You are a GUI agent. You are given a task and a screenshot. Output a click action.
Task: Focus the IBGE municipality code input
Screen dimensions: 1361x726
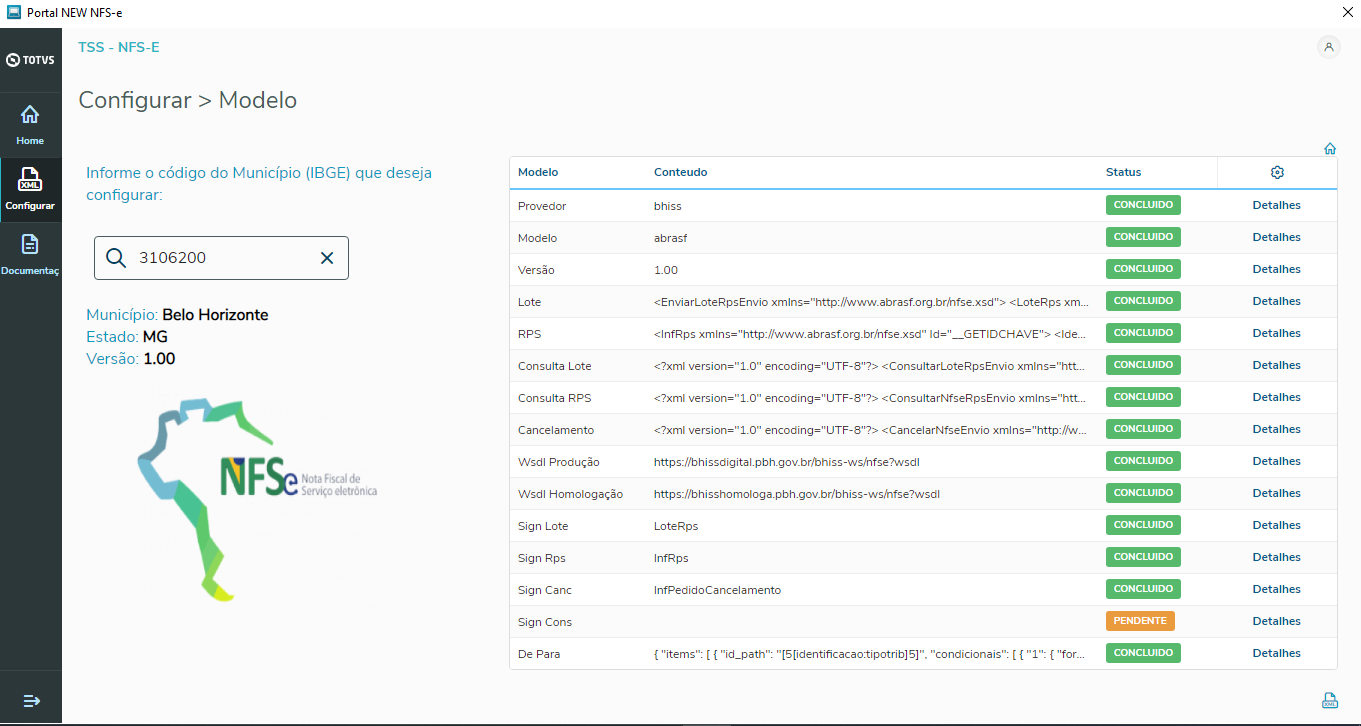point(221,258)
